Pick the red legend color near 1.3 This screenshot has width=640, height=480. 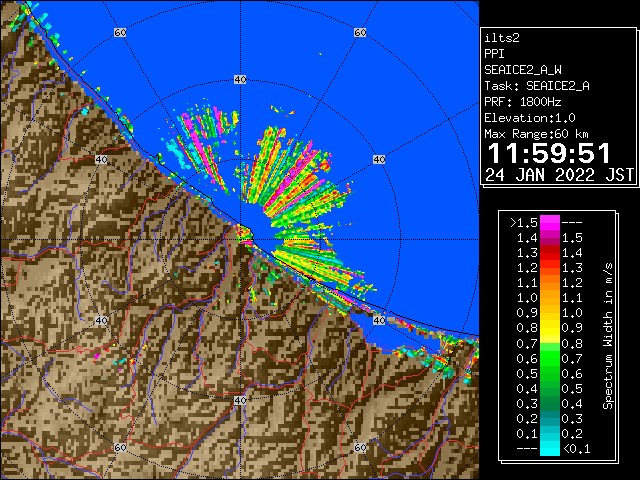[549, 253]
